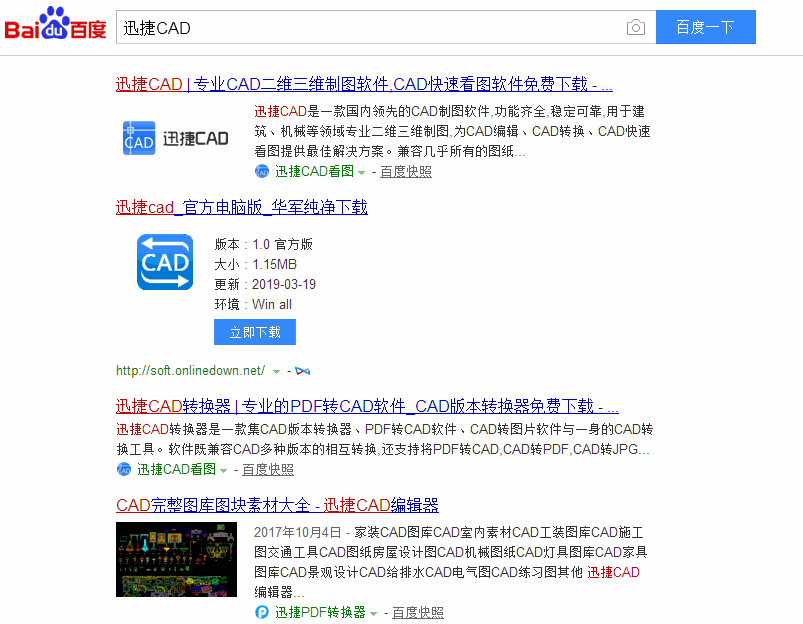Click the second 迅捷CAD看图 source link
The height and width of the screenshot is (624, 803).
[x=177, y=469]
